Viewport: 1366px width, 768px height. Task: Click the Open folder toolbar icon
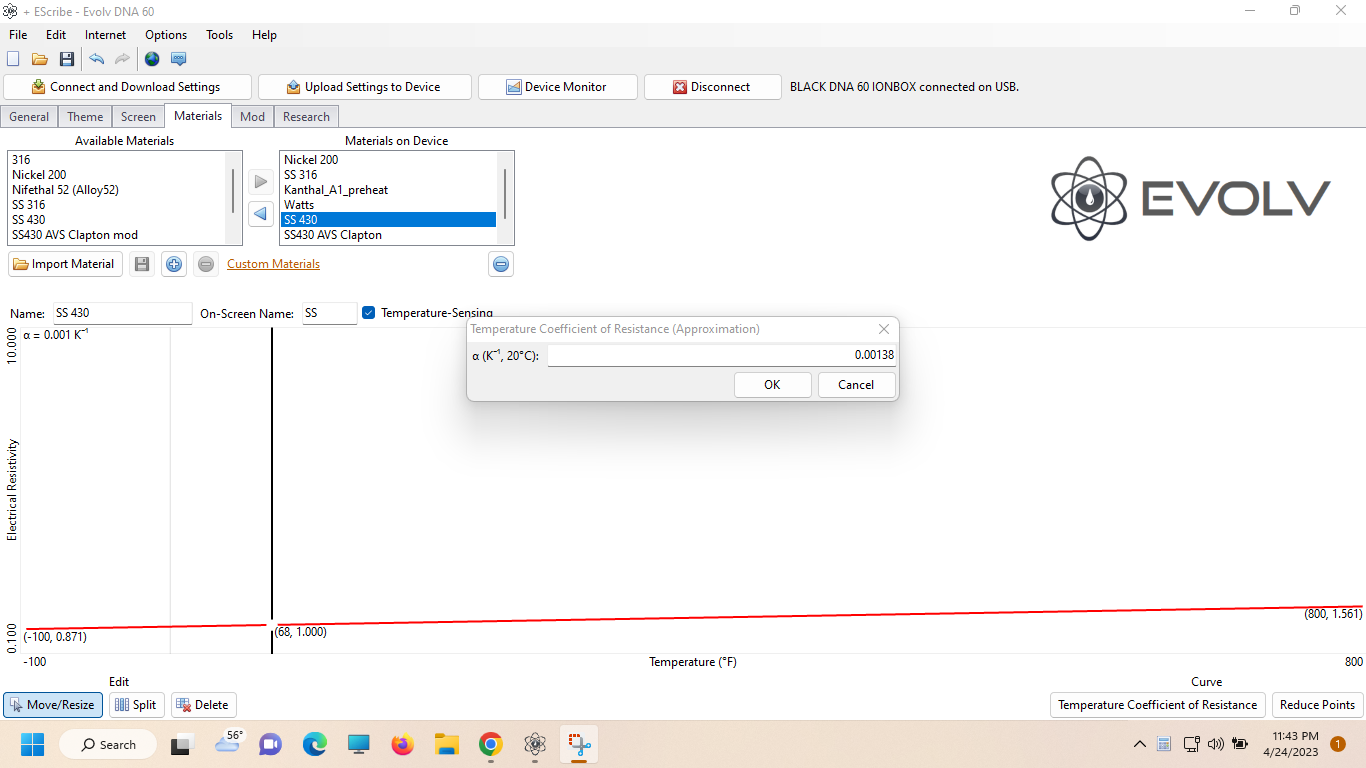tap(40, 59)
